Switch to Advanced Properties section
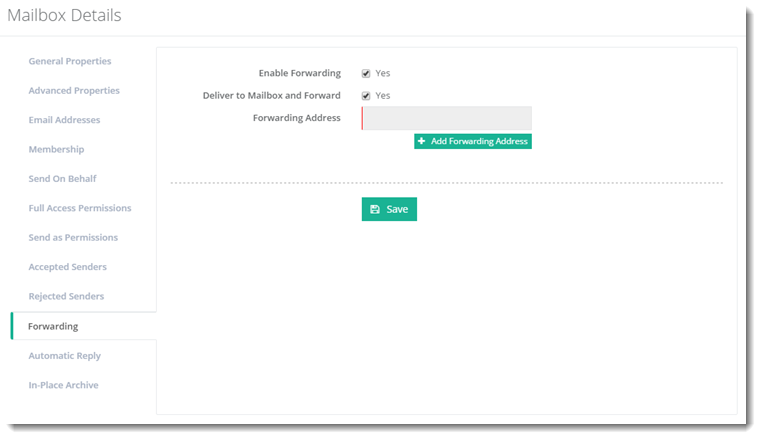This screenshot has height=439, width=761. coord(74,91)
